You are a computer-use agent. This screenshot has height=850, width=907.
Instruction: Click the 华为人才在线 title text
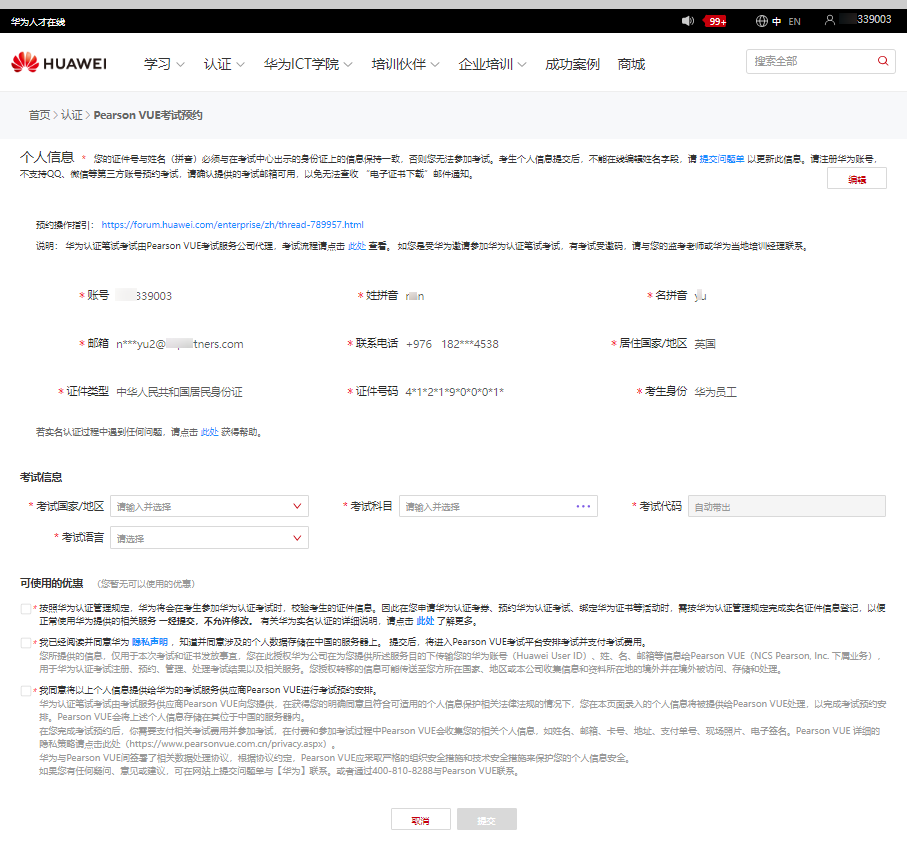coord(38,22)
